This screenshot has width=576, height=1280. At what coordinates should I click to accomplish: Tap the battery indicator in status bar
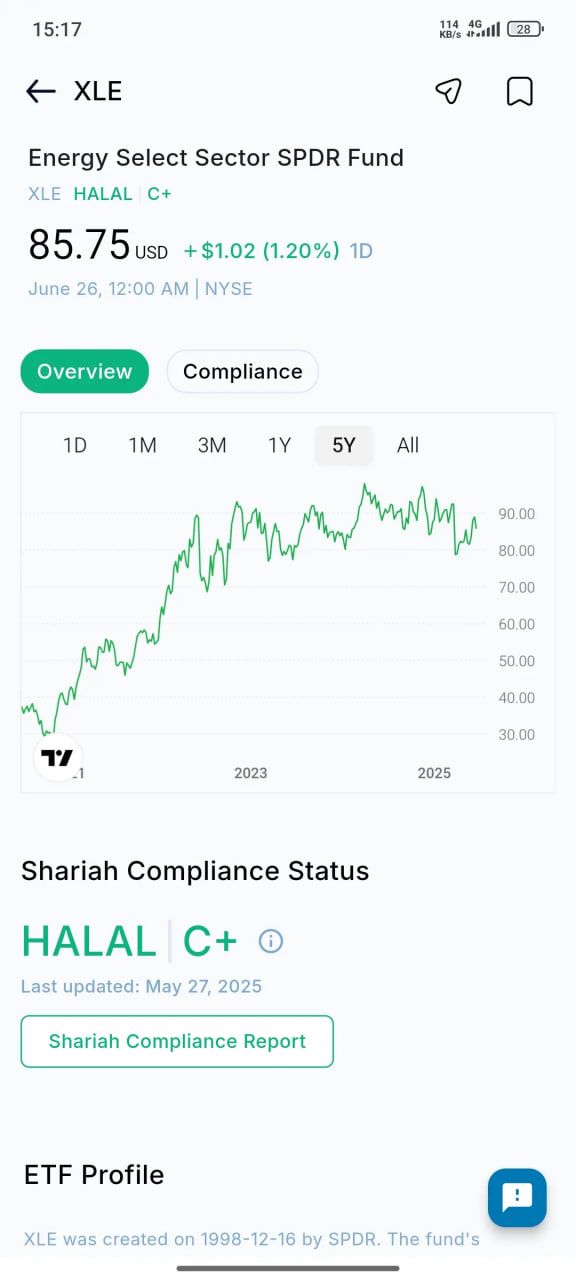[x=525, y=29]
